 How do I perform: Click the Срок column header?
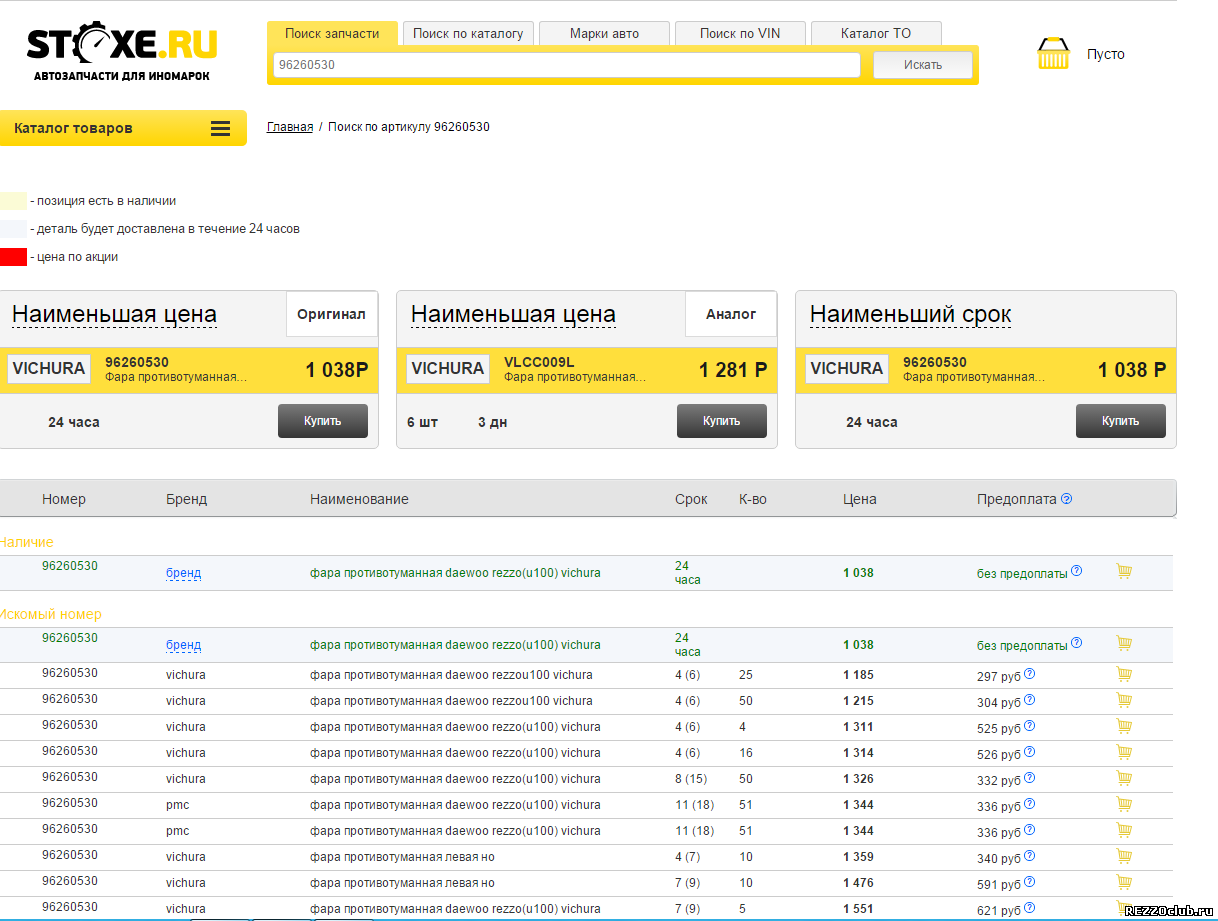tap(691, 499)
